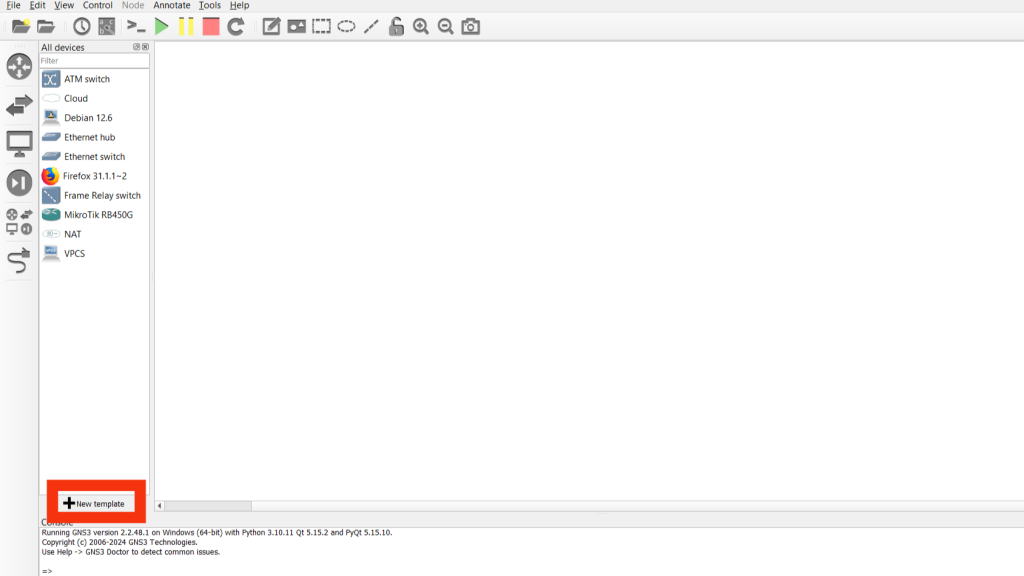The width and height of the screenshot is (1024, 576).
Task: Take a screenshot with the camera icon
Action: (x=471, y=27)
